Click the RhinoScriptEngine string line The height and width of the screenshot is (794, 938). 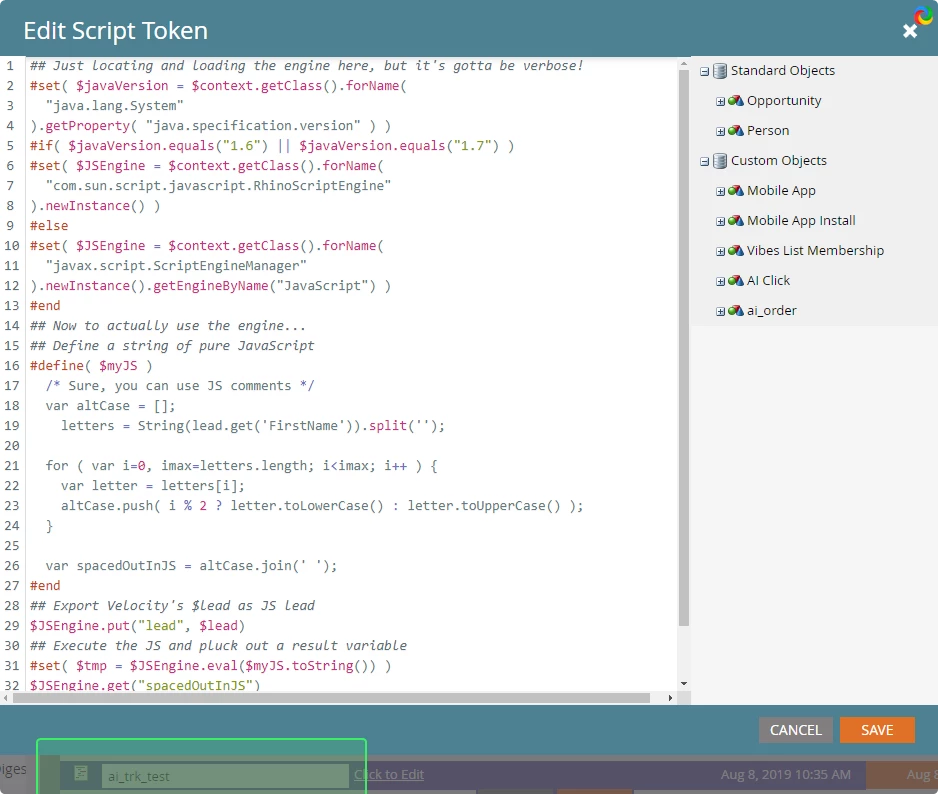218,185
